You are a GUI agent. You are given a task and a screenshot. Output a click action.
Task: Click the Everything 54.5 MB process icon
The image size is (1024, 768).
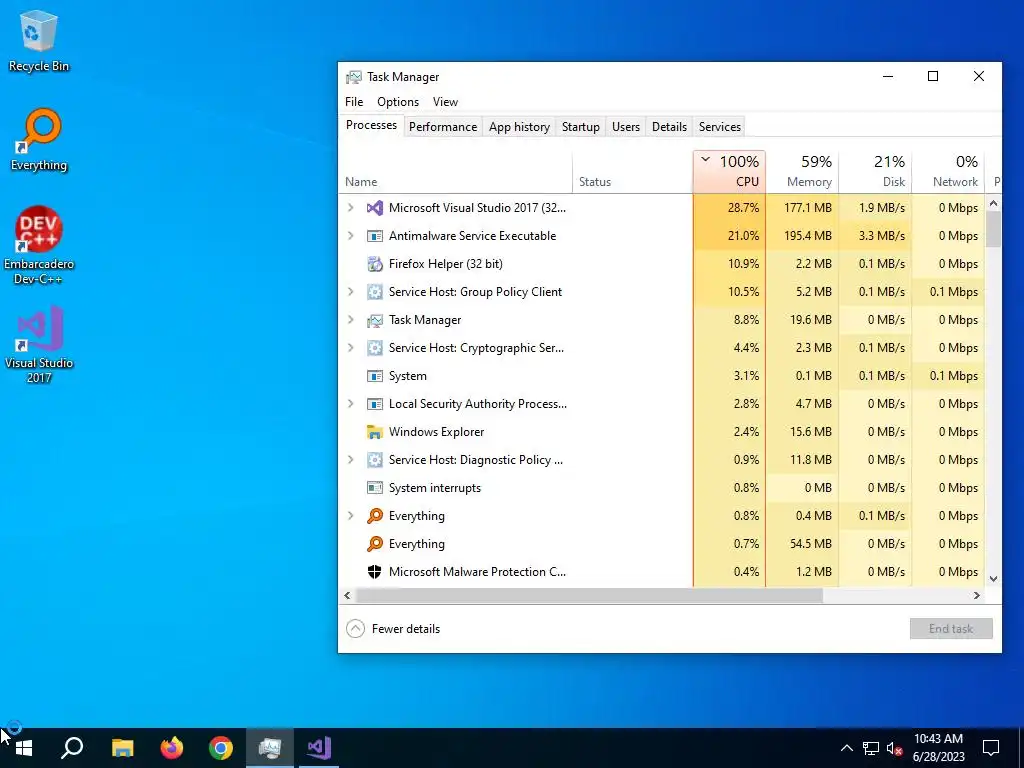(375, 544)
